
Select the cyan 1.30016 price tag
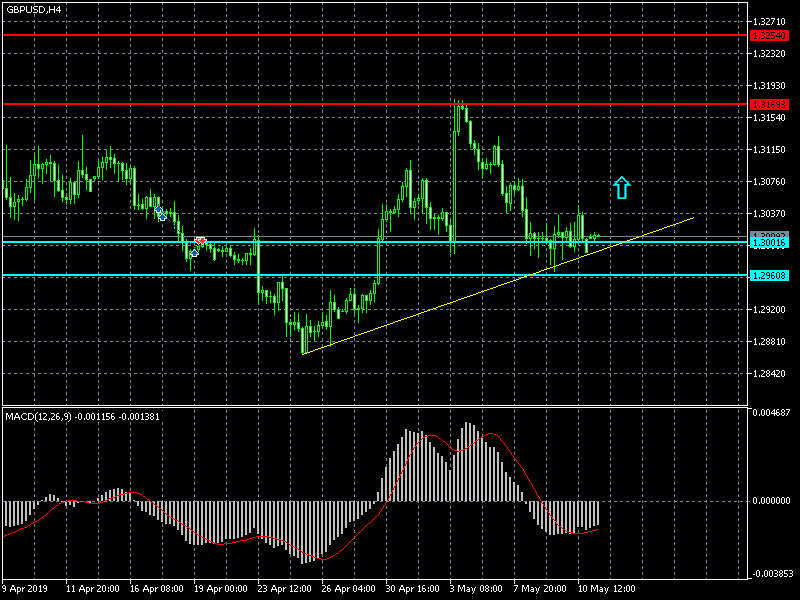point(768,243)
